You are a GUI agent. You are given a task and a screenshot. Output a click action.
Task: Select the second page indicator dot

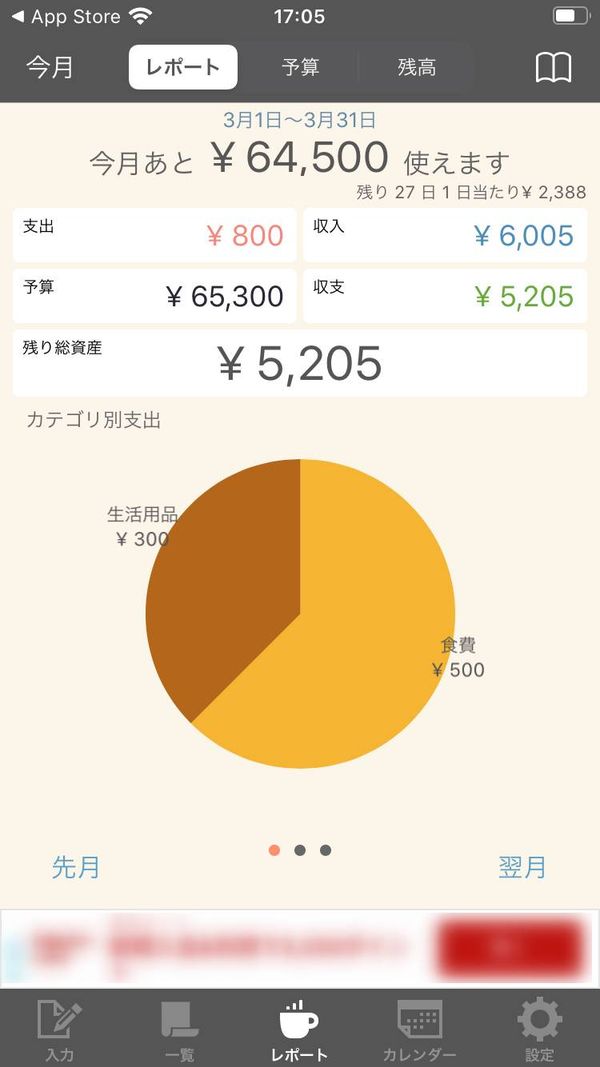coord(300,850)
